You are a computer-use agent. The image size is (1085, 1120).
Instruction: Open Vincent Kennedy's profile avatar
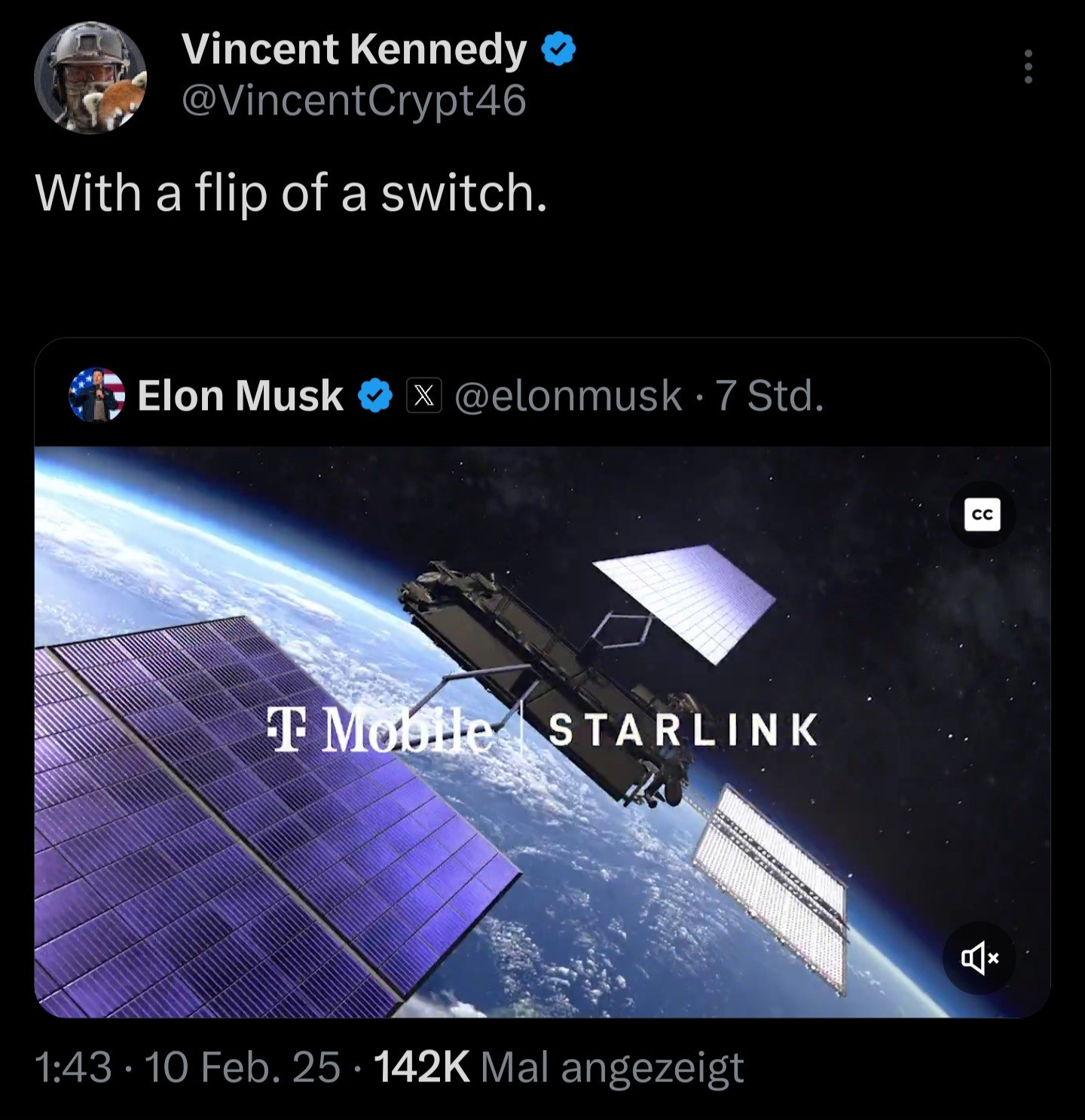point(90,78)
